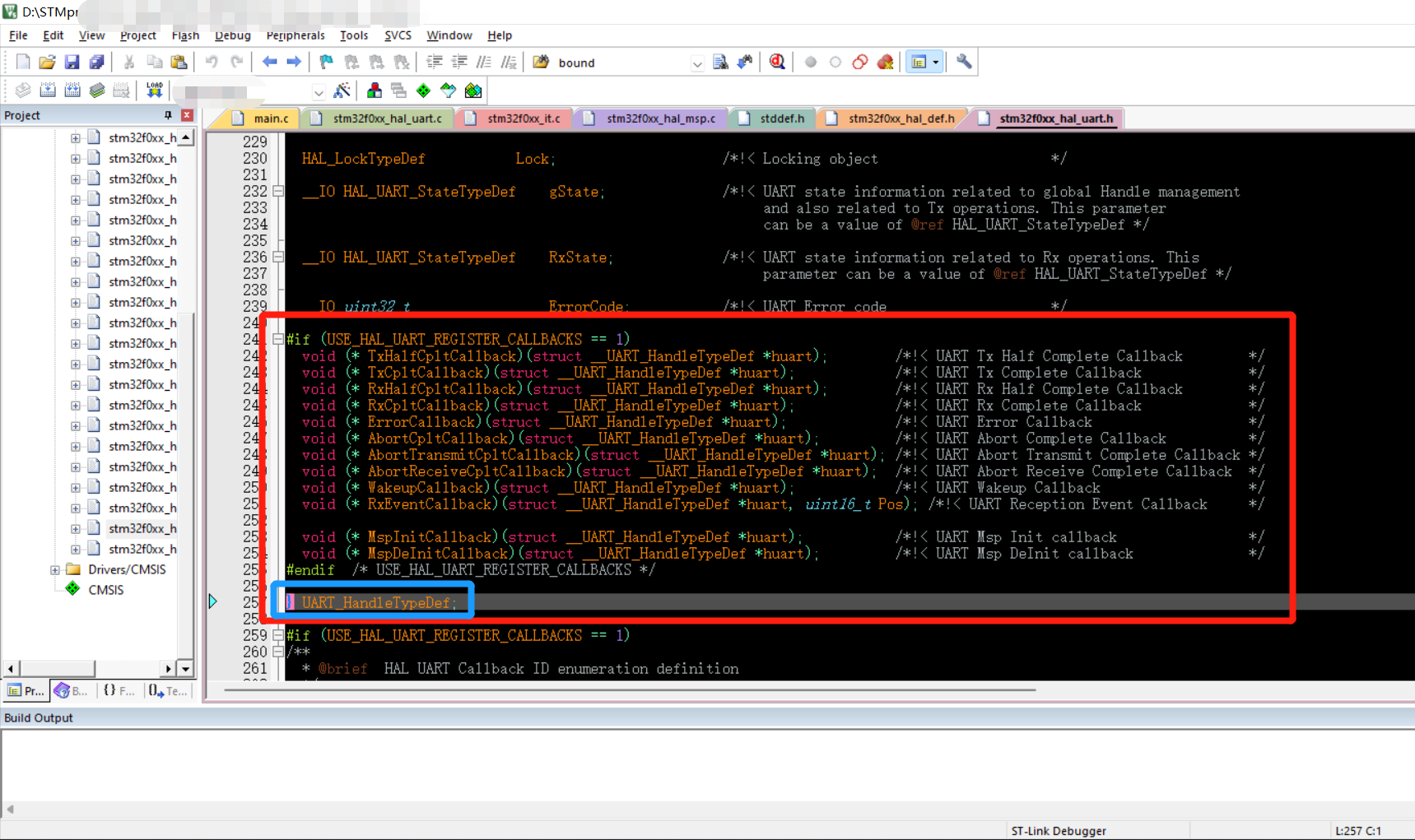
Task: Build the target using the Build icon
Action: [x=48, y=90]
